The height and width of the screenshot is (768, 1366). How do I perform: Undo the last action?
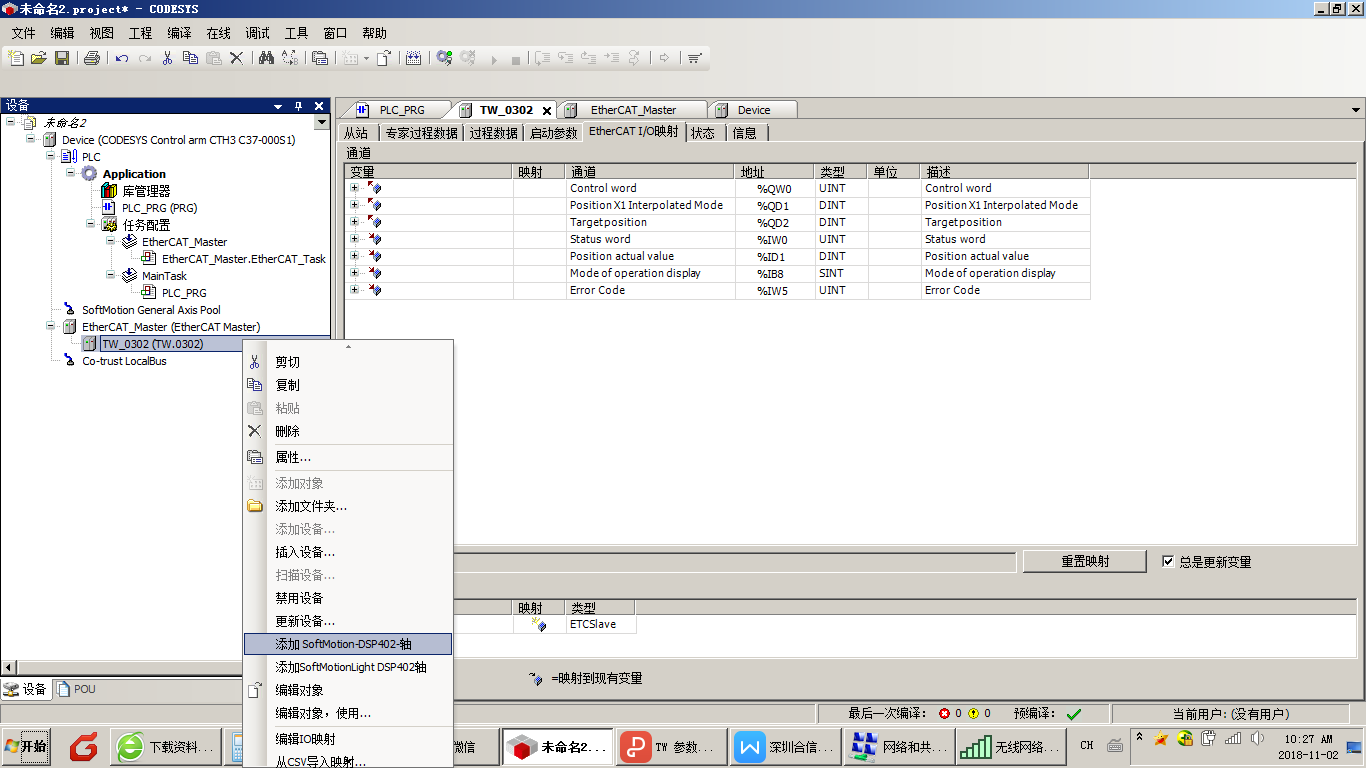tap(122, 58)
